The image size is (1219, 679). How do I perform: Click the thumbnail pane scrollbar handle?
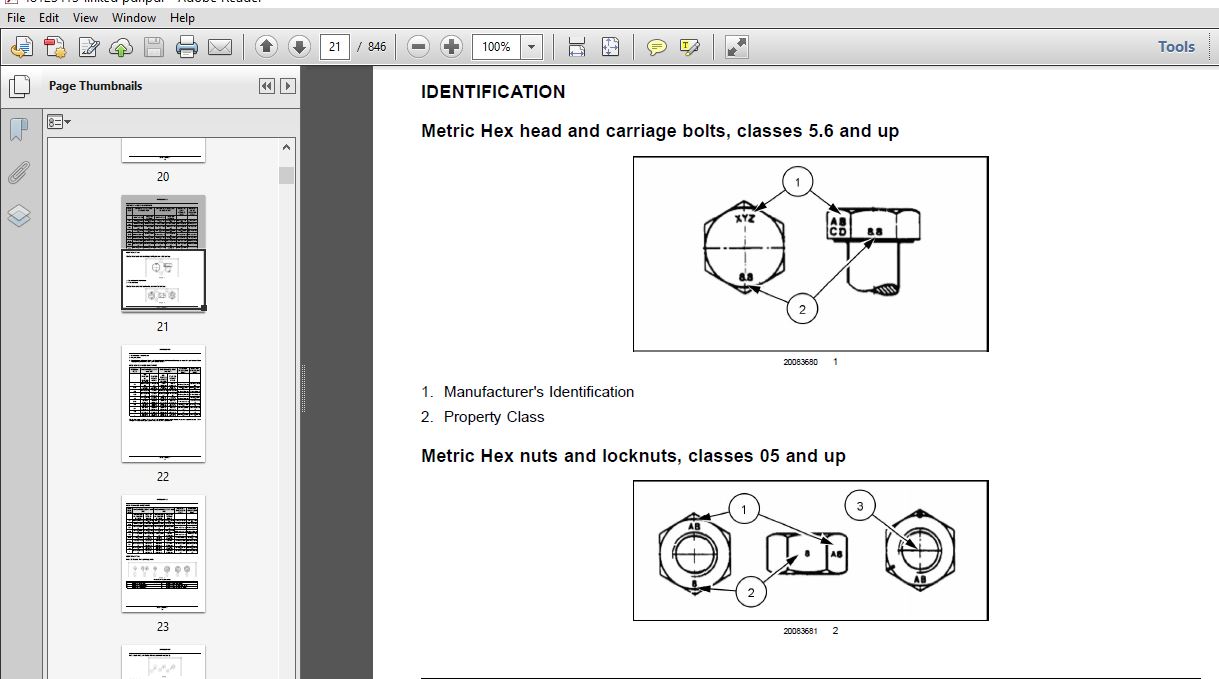287,175
